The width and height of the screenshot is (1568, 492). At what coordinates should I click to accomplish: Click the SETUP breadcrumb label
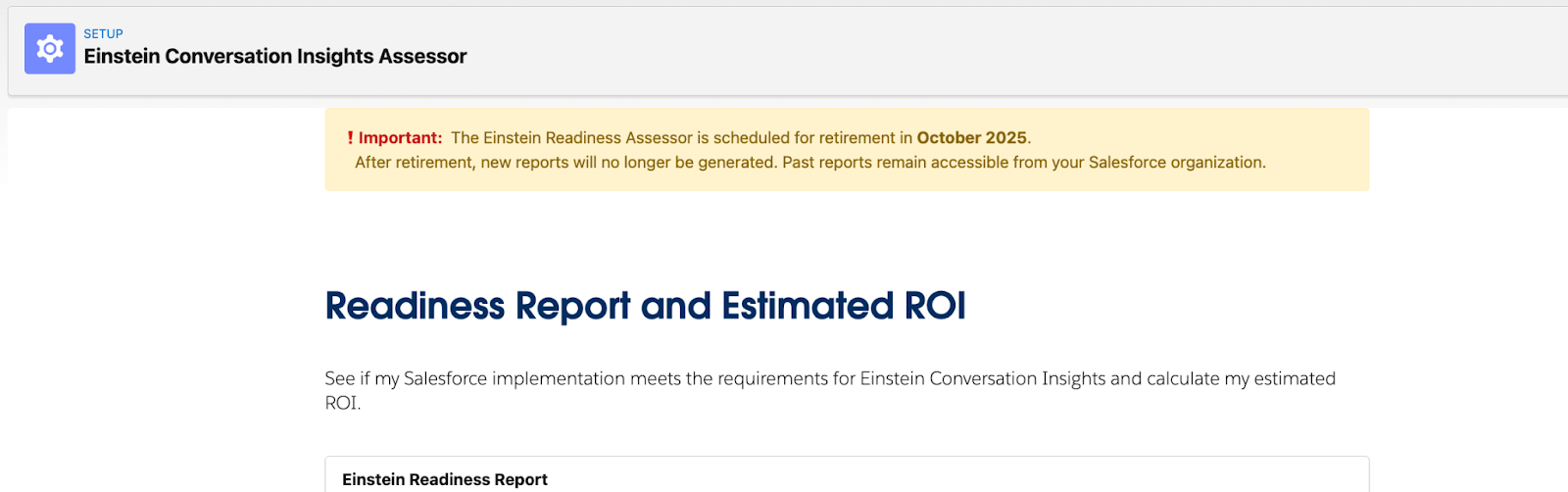click(103, 33)
